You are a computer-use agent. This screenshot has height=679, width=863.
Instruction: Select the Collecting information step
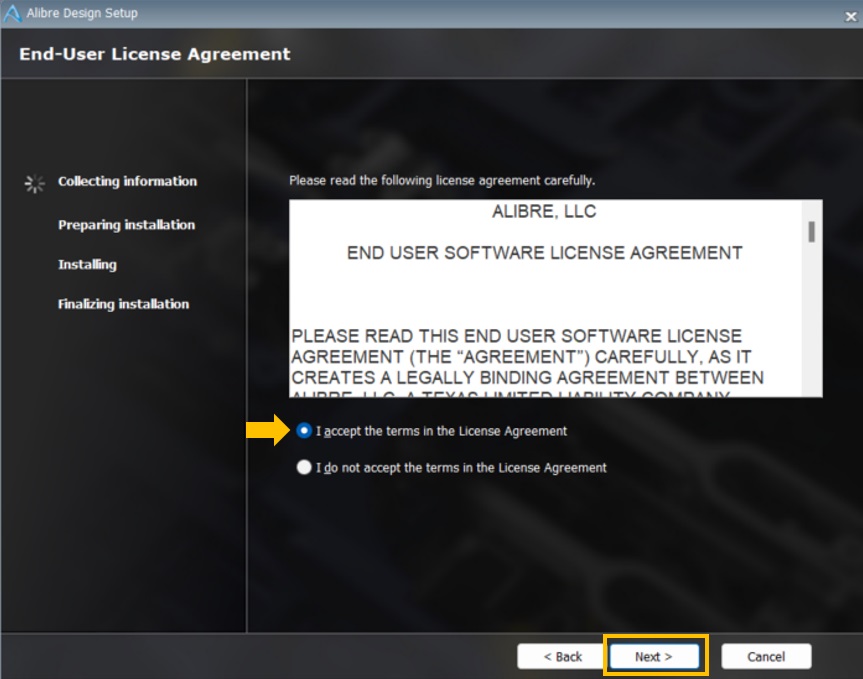click(x=127, y=181)
